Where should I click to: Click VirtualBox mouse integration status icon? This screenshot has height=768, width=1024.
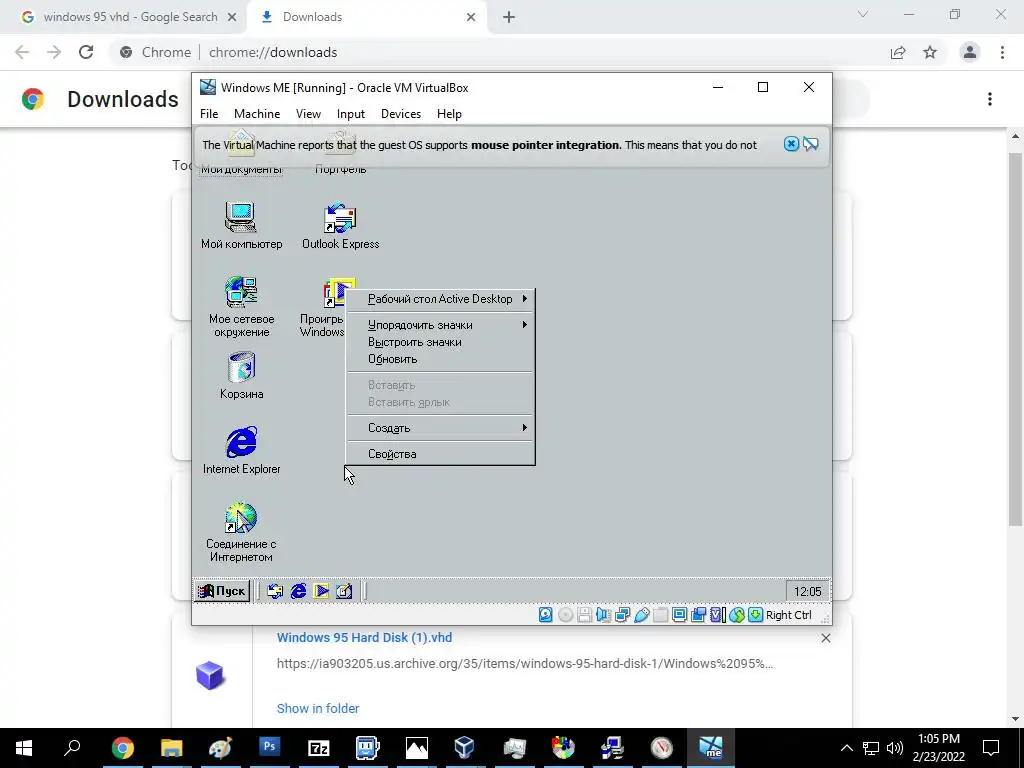click(x=737, y=615)
